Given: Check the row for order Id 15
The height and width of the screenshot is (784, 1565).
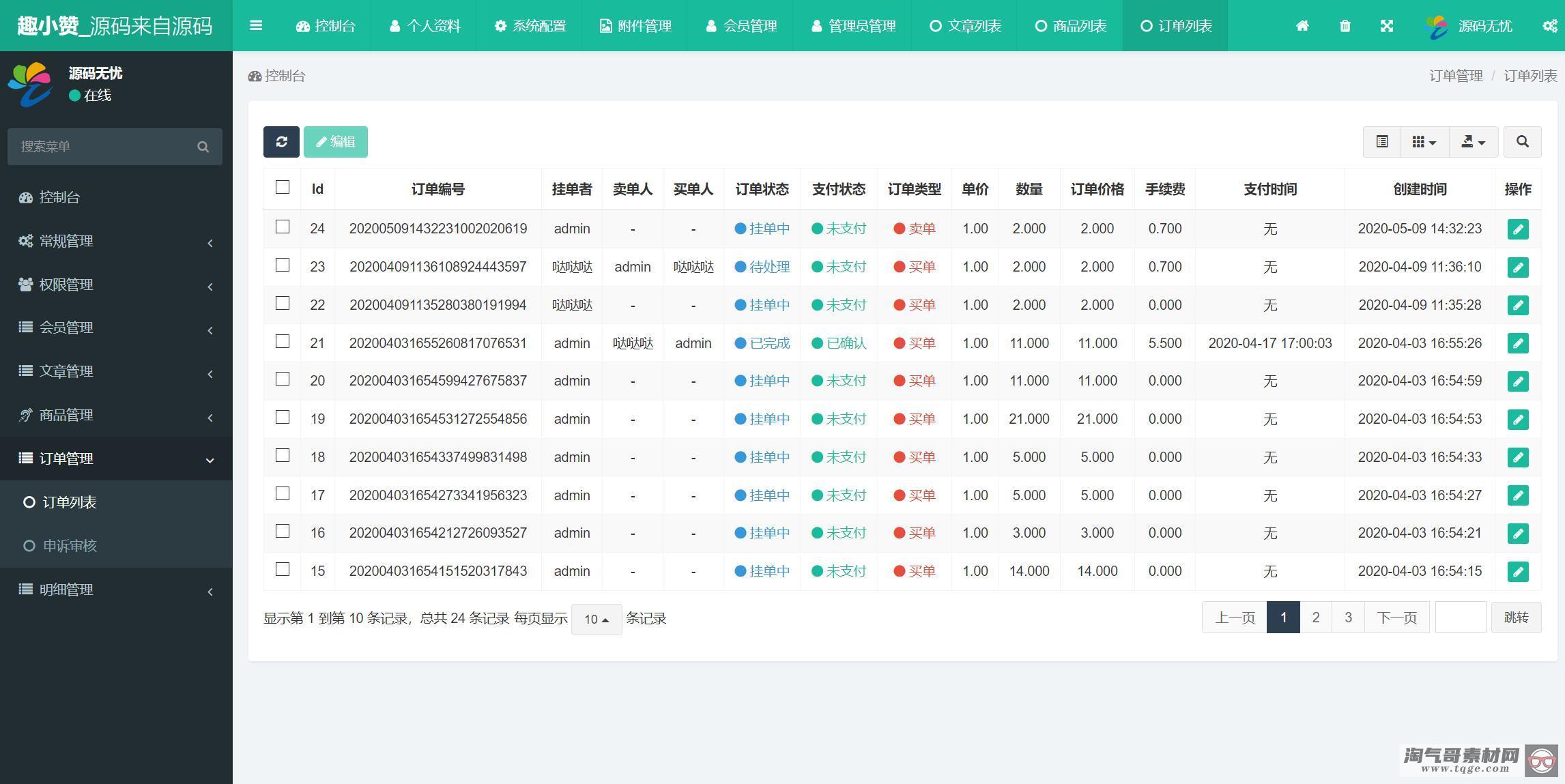Looking at the screenshot, I should (x=283, y=569).
